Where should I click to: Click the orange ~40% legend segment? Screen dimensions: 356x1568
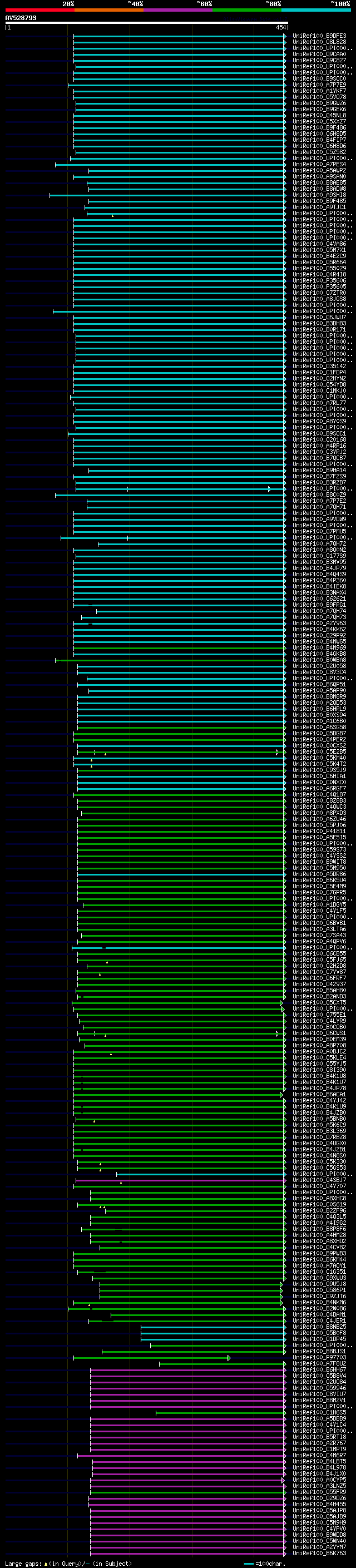tap(109, 10)
